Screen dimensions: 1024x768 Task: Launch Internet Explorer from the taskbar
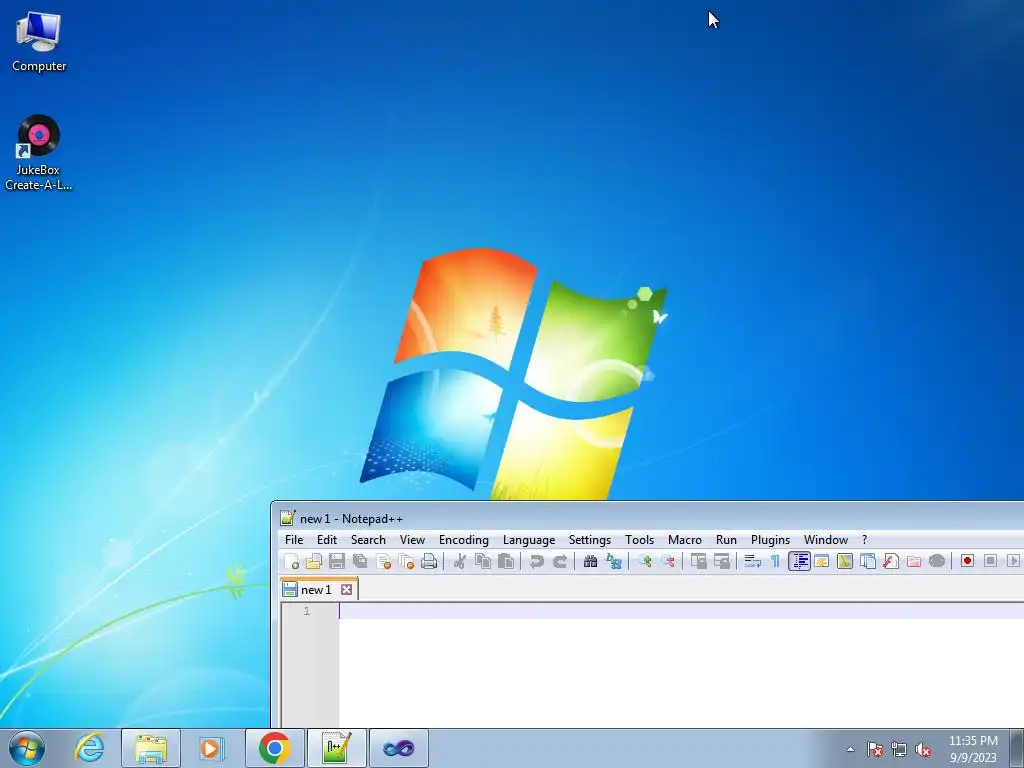(89, 748)
